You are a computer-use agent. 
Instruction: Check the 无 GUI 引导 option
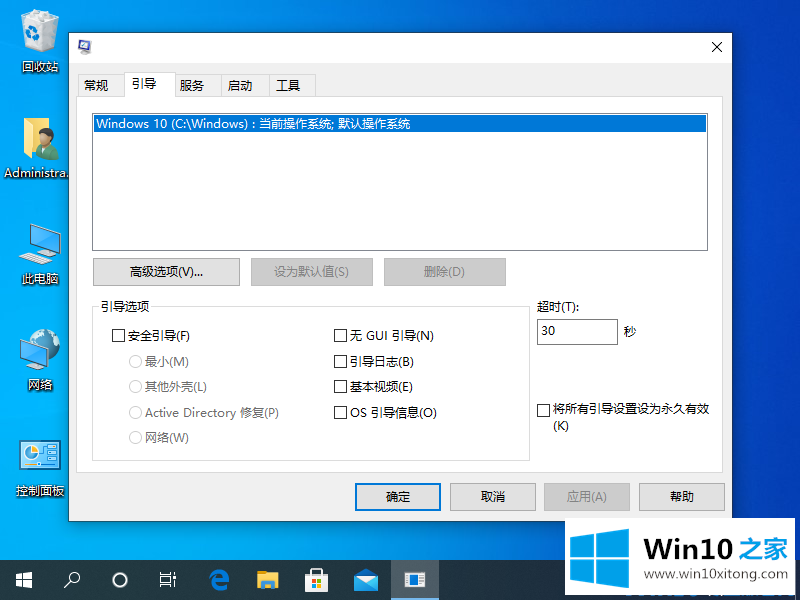pyautogui.click(x=340, y=336)
